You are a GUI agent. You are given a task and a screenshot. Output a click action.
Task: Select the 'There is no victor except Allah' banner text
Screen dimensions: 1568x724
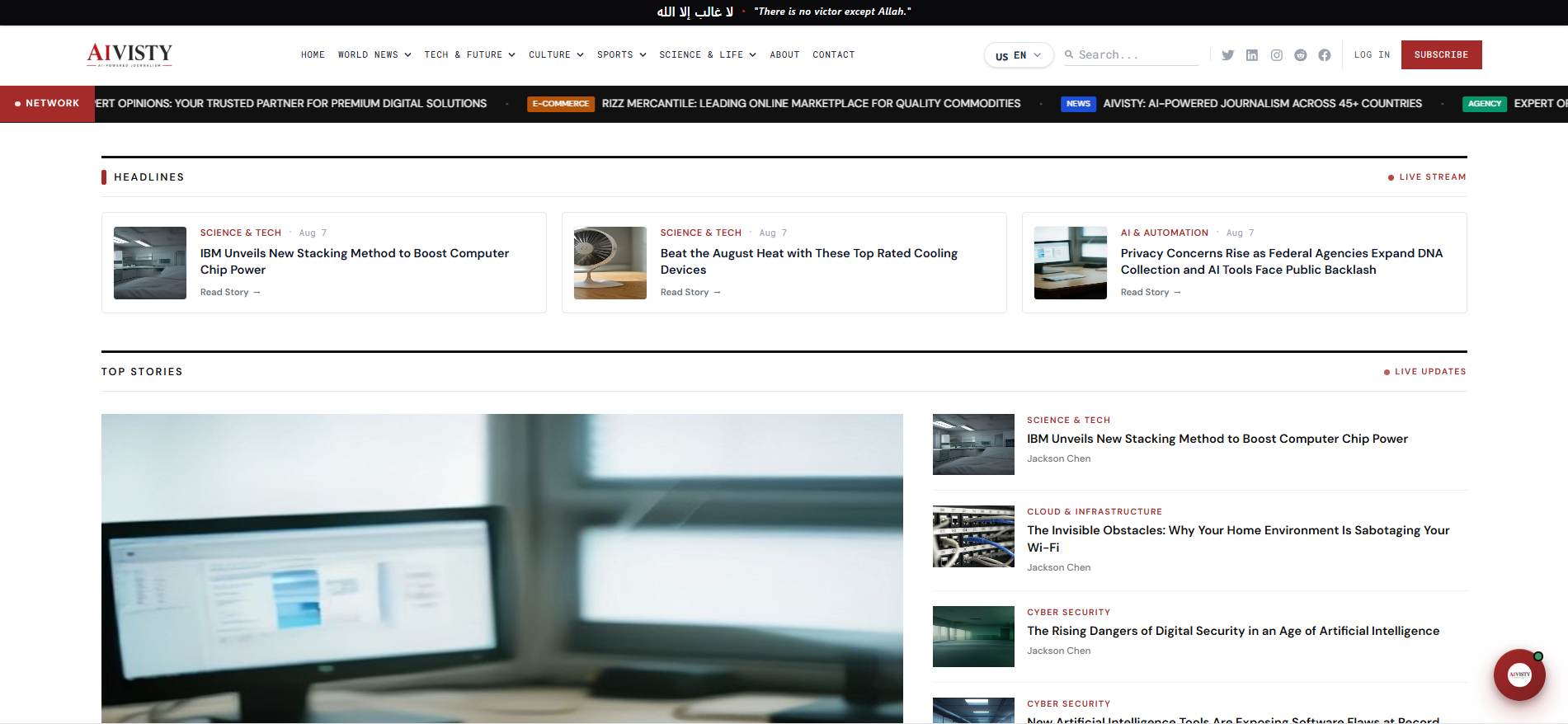click(833, 12)
